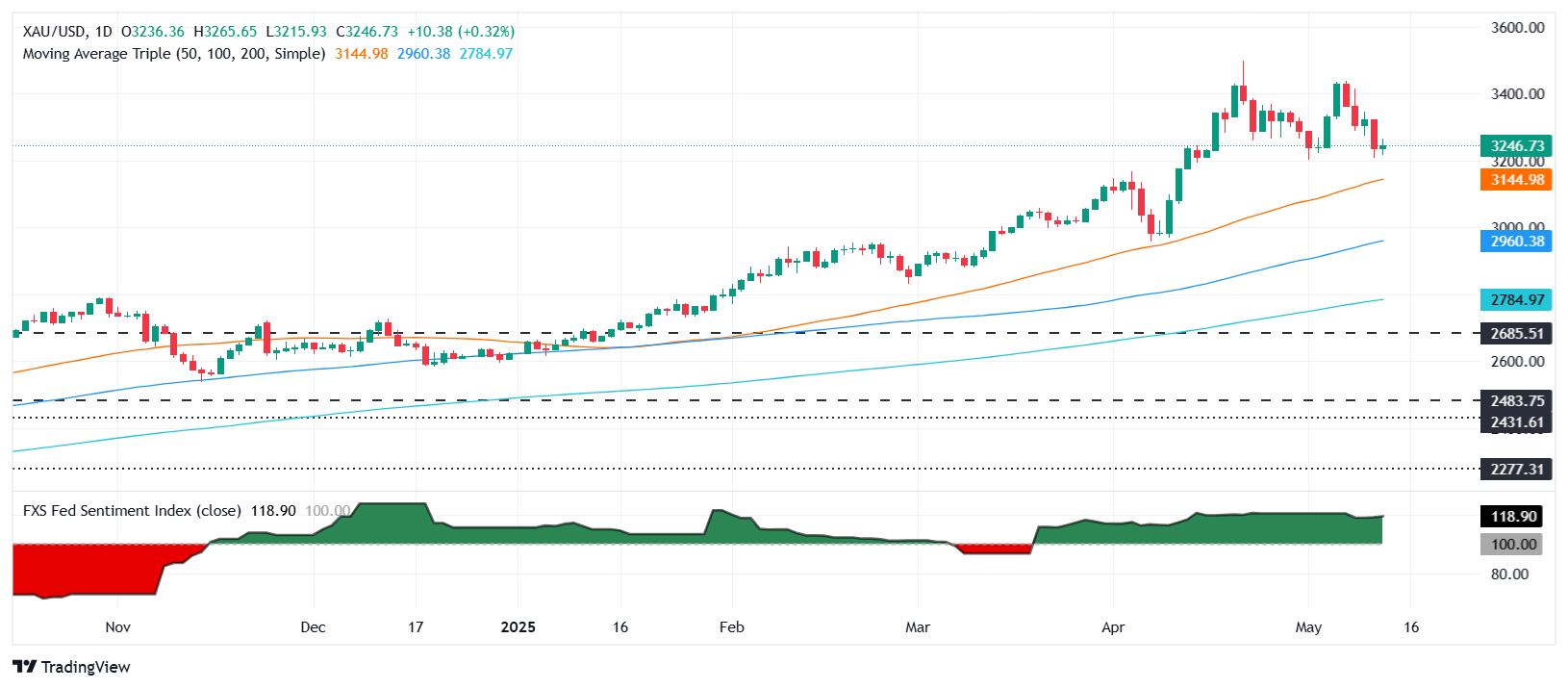Click the 118.90 sentiment index axis tag
Image resolution: width=1568 pixels, height=689 pixels.
[1512, 517]
